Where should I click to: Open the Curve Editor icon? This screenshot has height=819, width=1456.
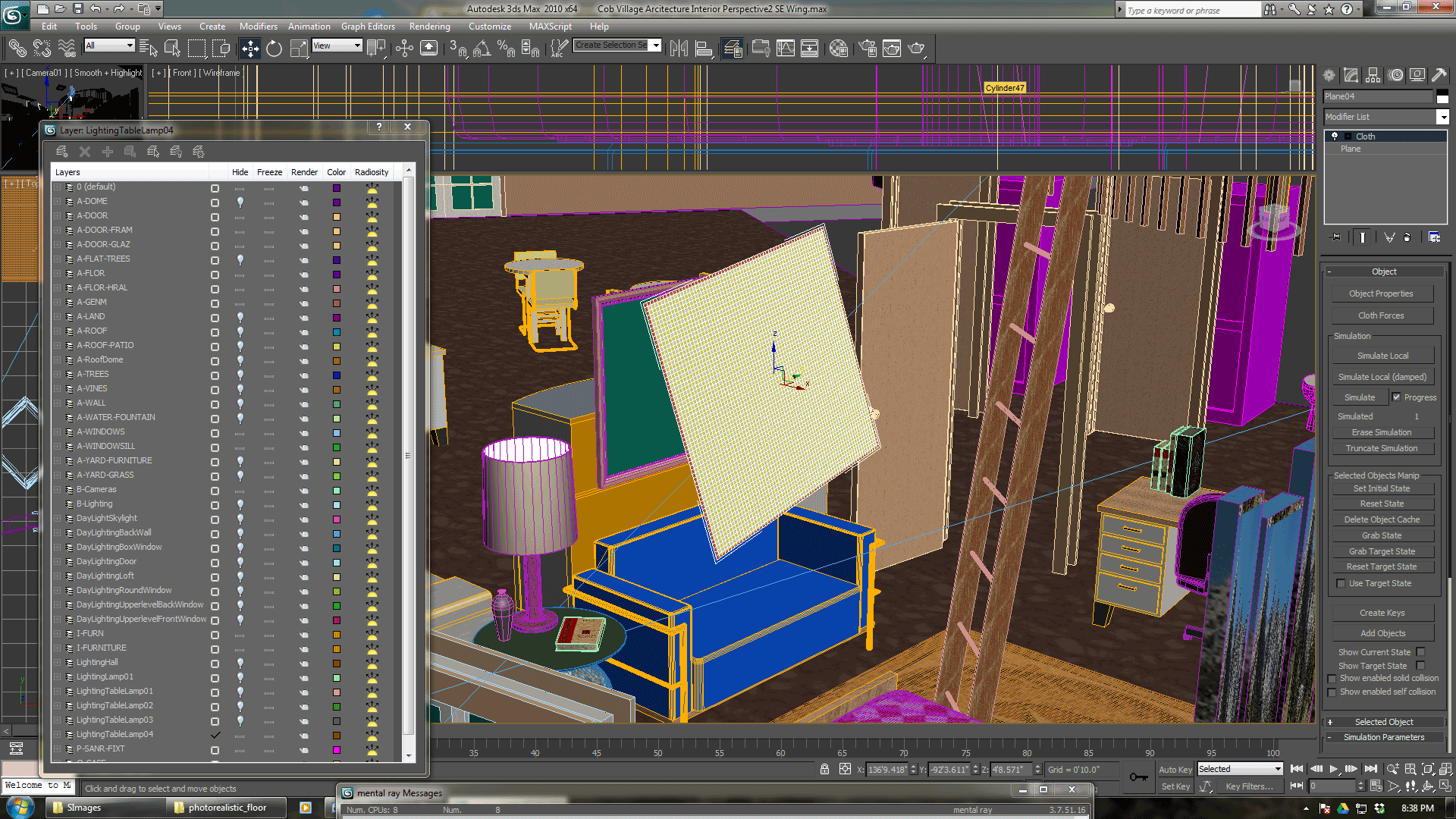pos(786,49)
